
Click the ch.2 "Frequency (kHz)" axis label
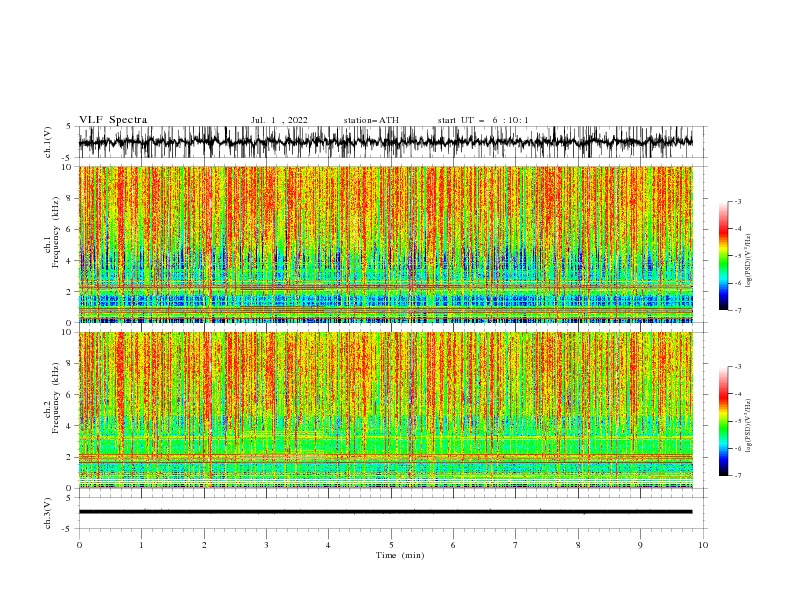[x=55, y=398]
